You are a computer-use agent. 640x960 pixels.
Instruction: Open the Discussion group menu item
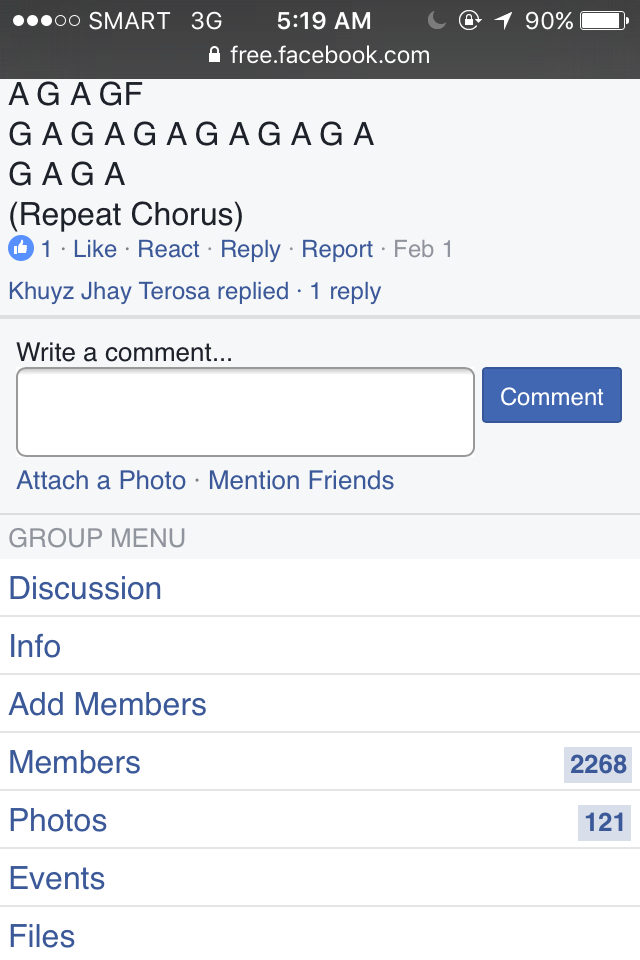point(320,588)
